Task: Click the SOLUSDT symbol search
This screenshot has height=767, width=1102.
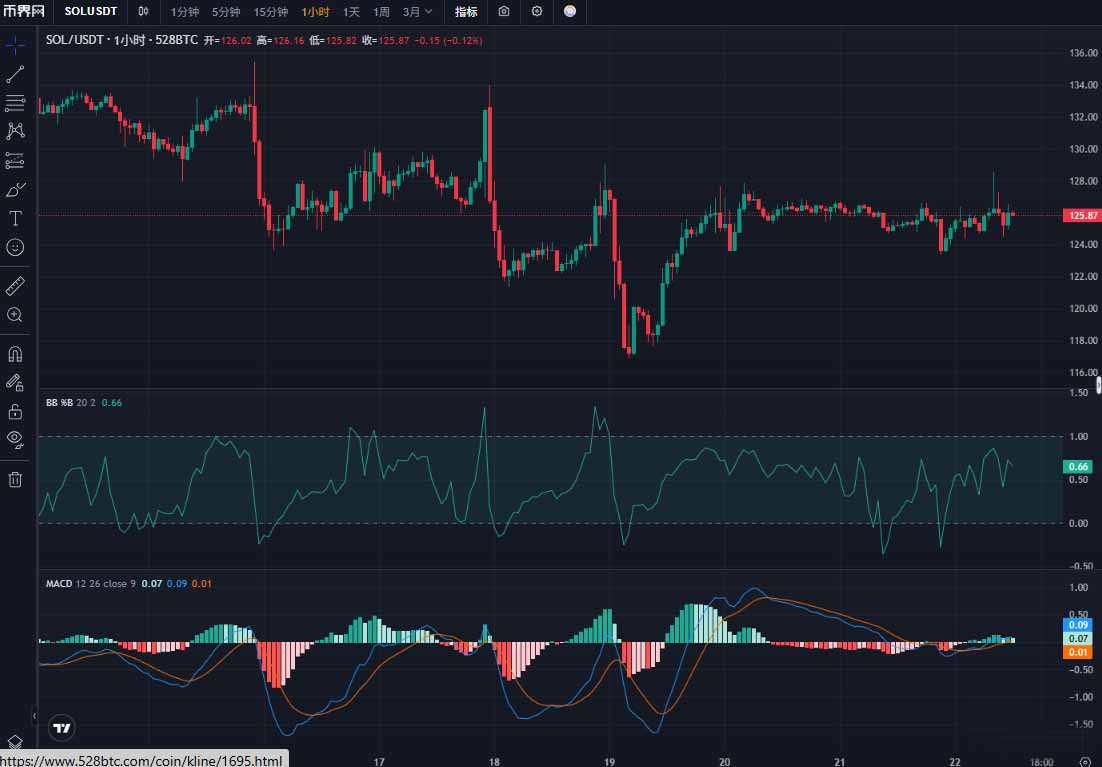Action: click(91, 11)
